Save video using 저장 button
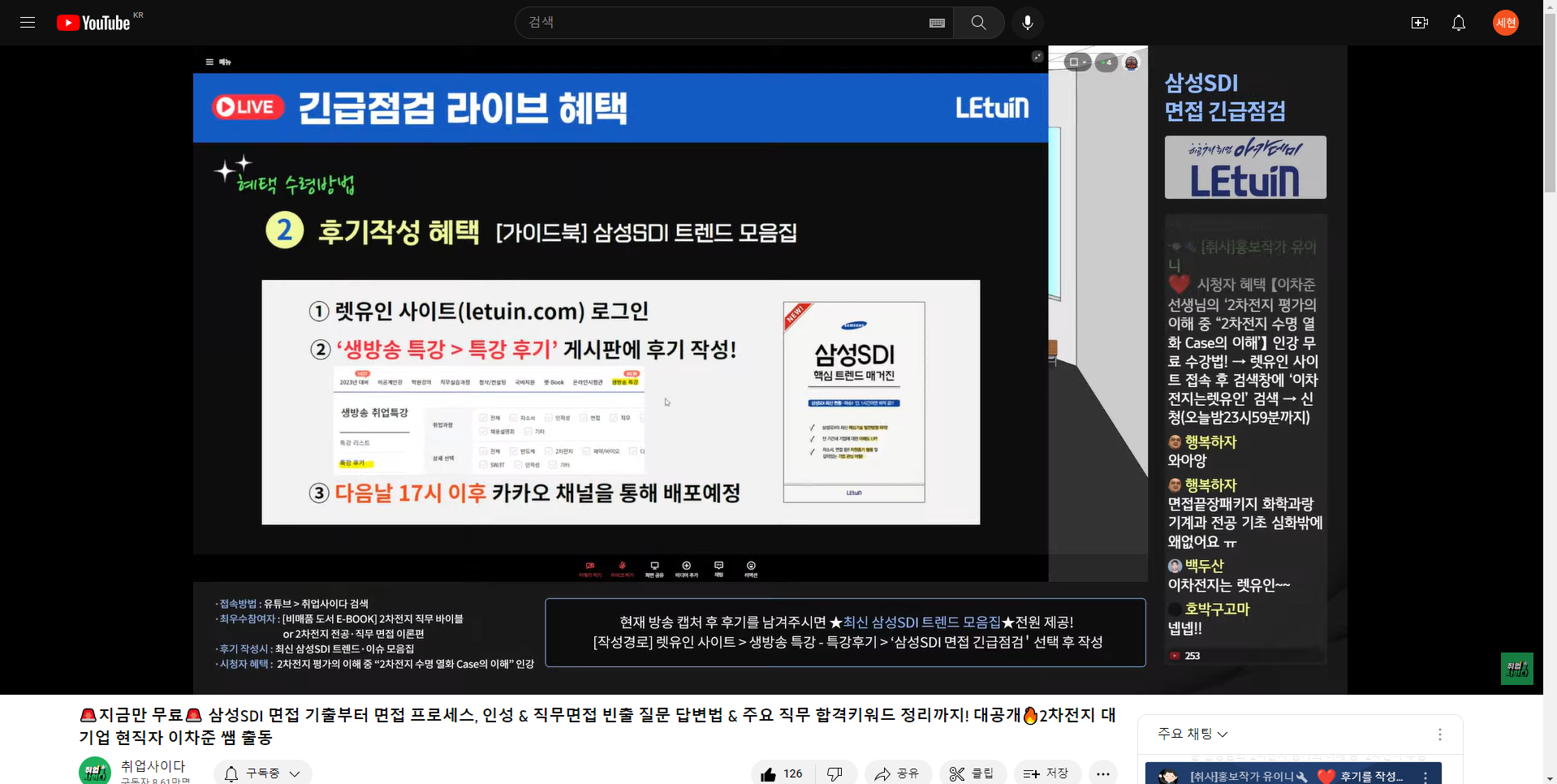The height and width of the screenshot is (784, 1557). [1046, 773]
